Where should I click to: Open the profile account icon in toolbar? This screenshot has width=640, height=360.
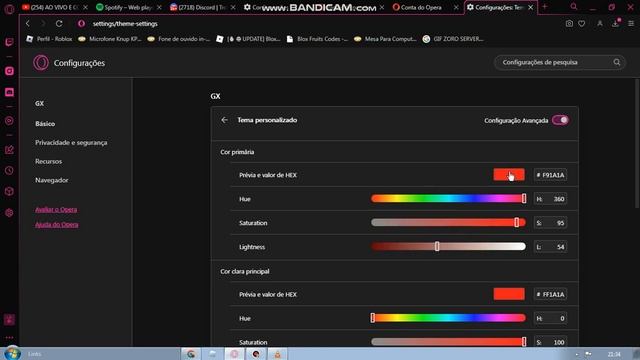600,24
